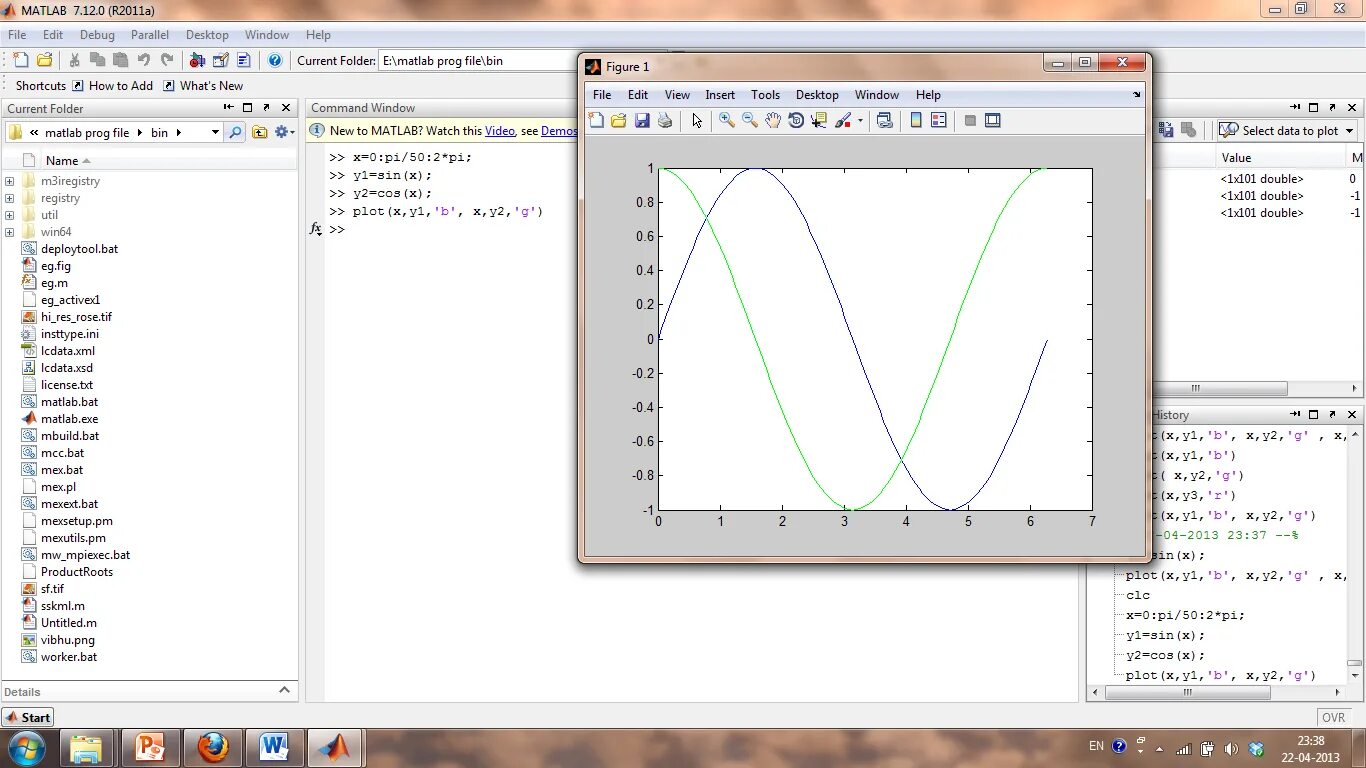Open the Tools menu in Figure 1

[x=765, y=95]
